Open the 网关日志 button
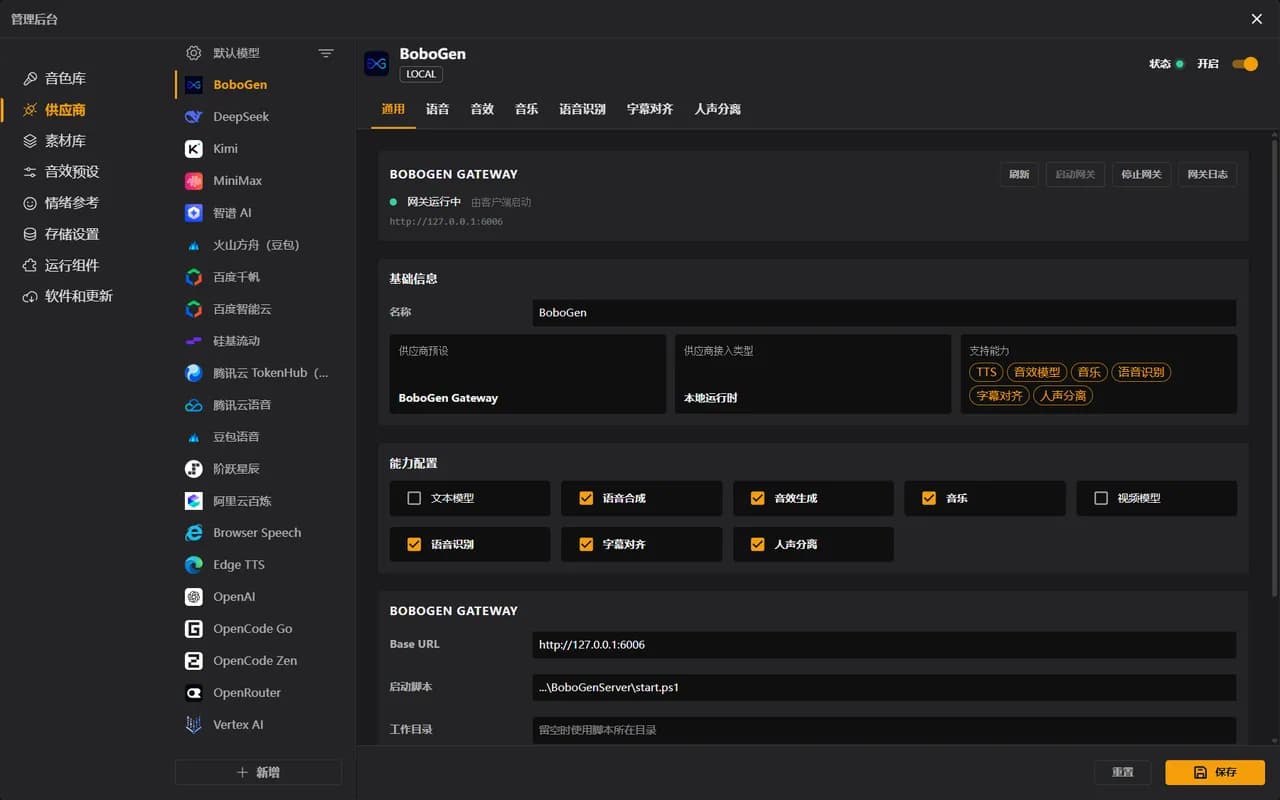The image size is (1280, 800). point(1207,174)
